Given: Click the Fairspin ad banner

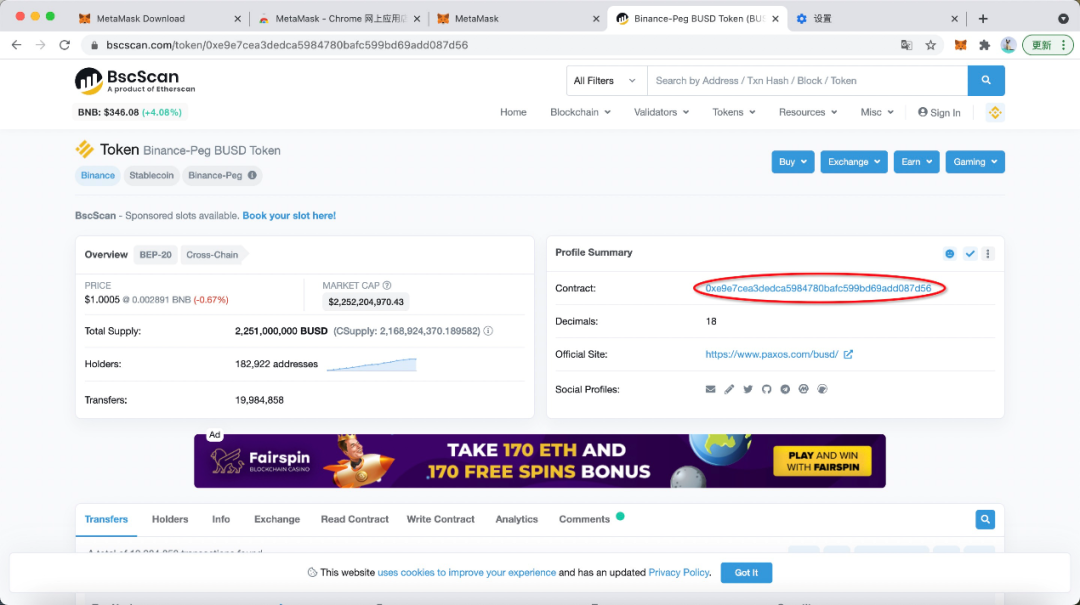Looking at the screenshot, I should (540, 461).
